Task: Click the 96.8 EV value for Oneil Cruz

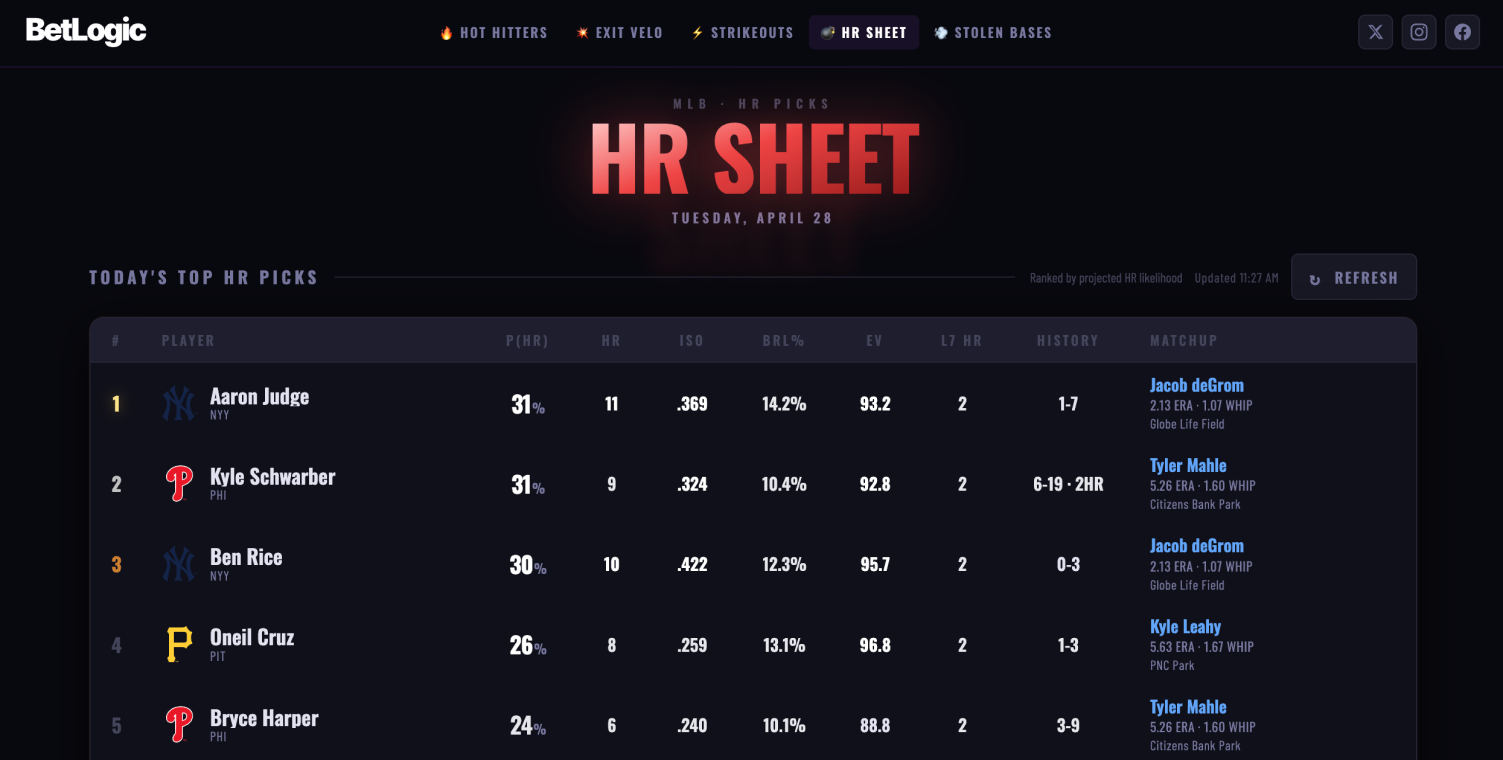Action: coord(875,645)
